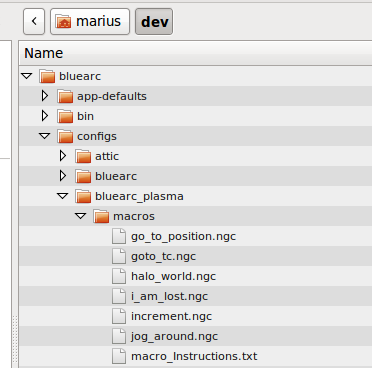Select the attic folder name

point(107,156)
